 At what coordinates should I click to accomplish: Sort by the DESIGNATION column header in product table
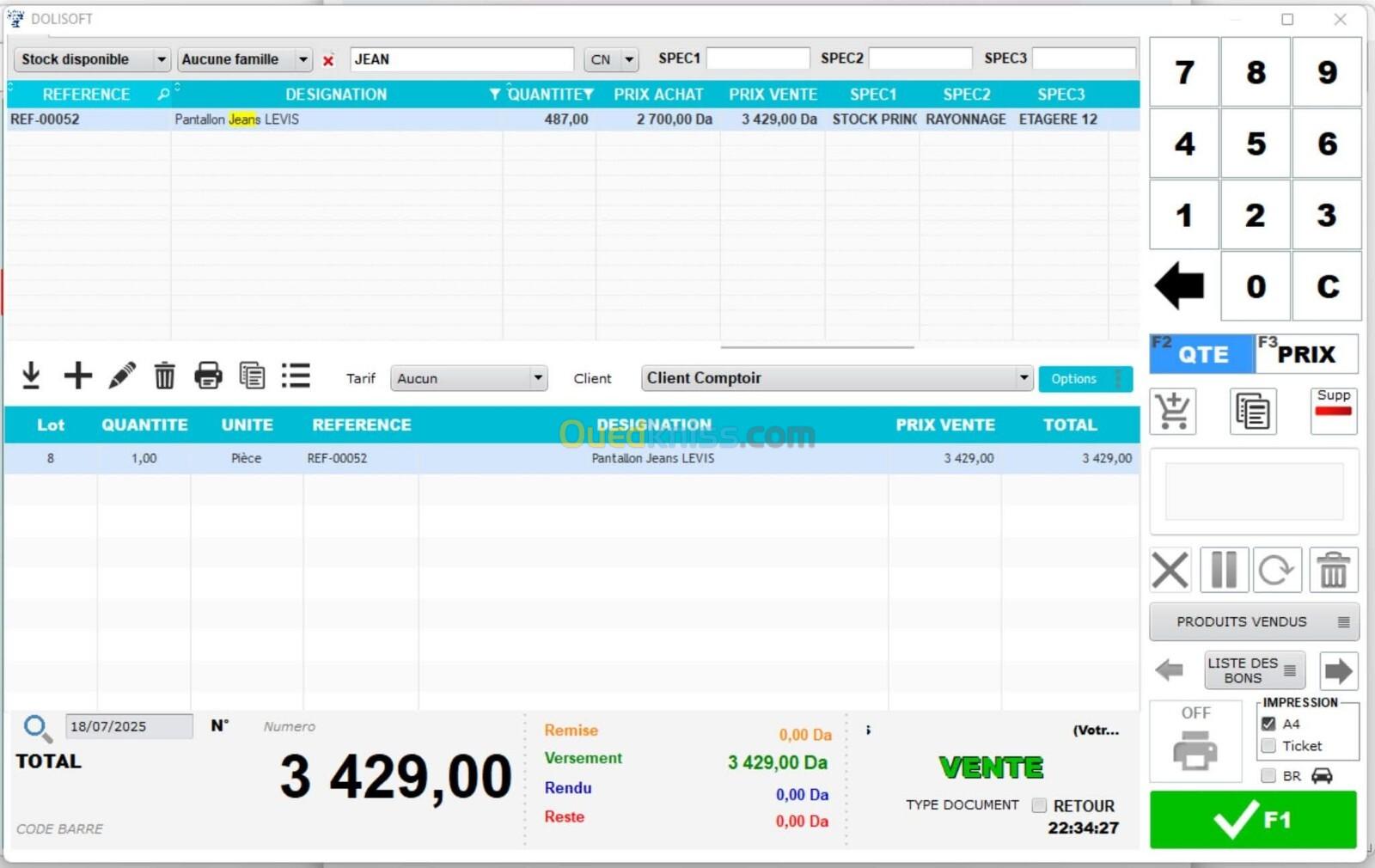click(336, 95)
